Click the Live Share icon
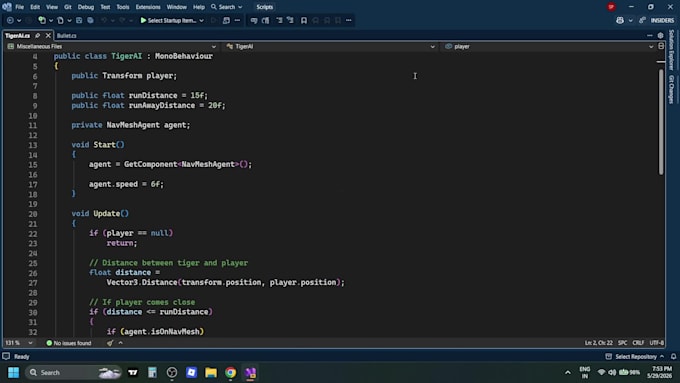This screenshot has width=680, height=383. pos(642,20)
